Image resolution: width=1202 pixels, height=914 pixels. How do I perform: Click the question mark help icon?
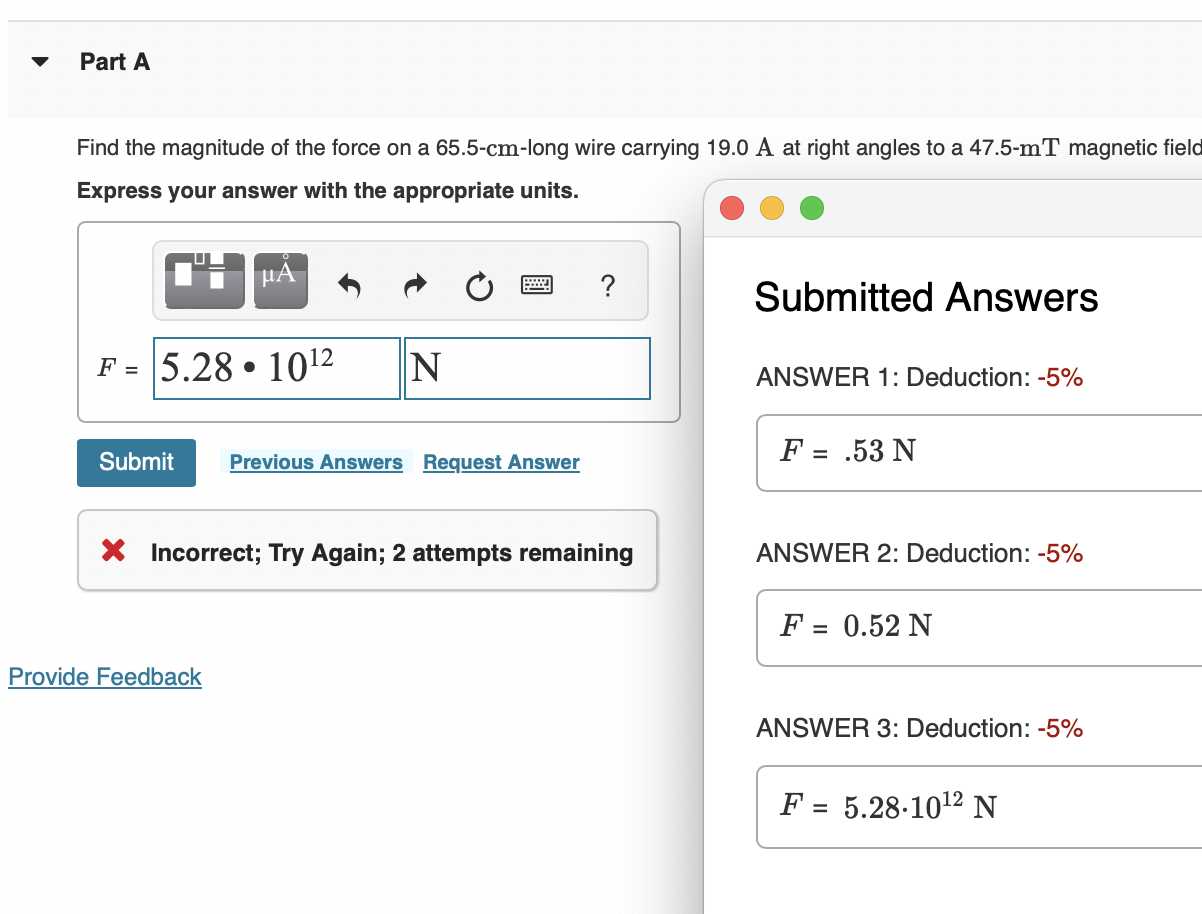coord(607,287)
